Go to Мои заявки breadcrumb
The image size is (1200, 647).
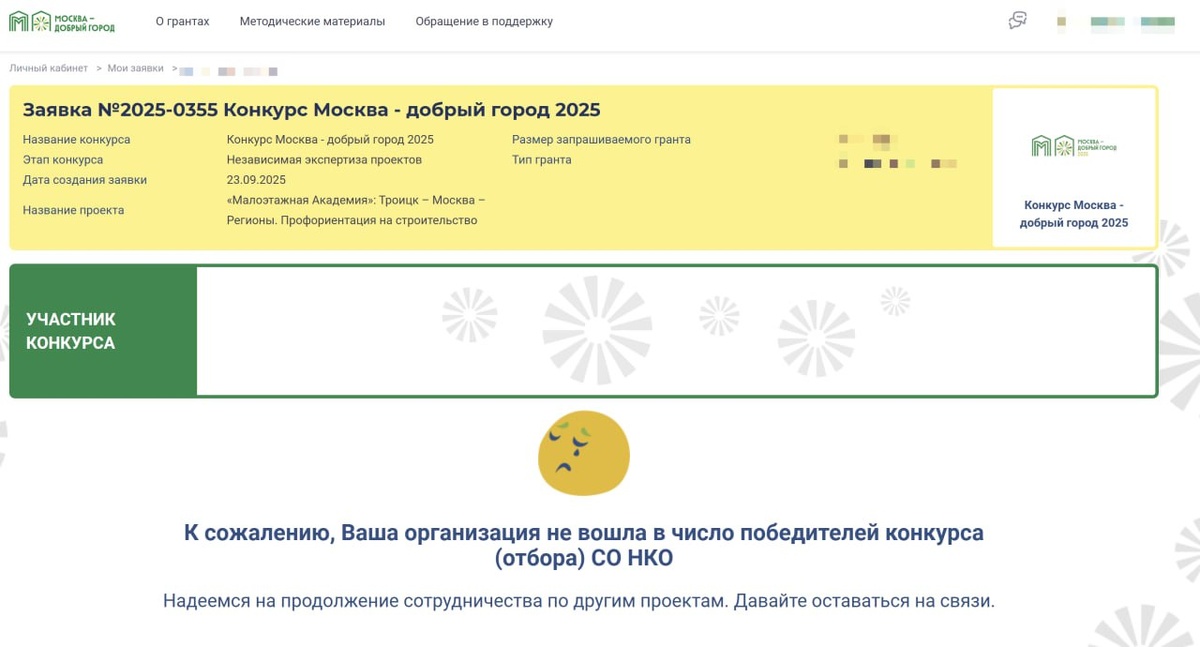135,68
